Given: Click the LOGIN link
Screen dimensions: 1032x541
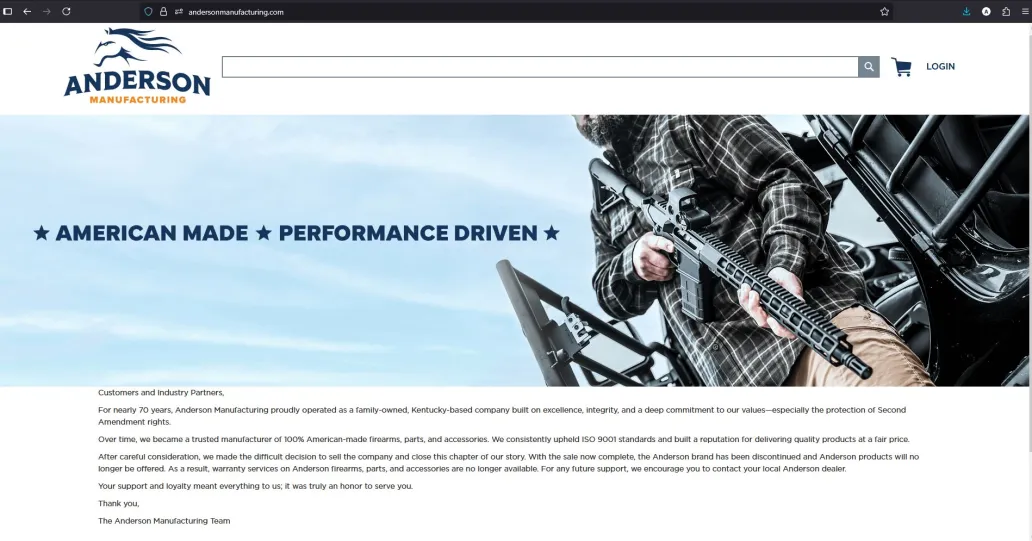Looking at the screenshot, I should [940, 66].
